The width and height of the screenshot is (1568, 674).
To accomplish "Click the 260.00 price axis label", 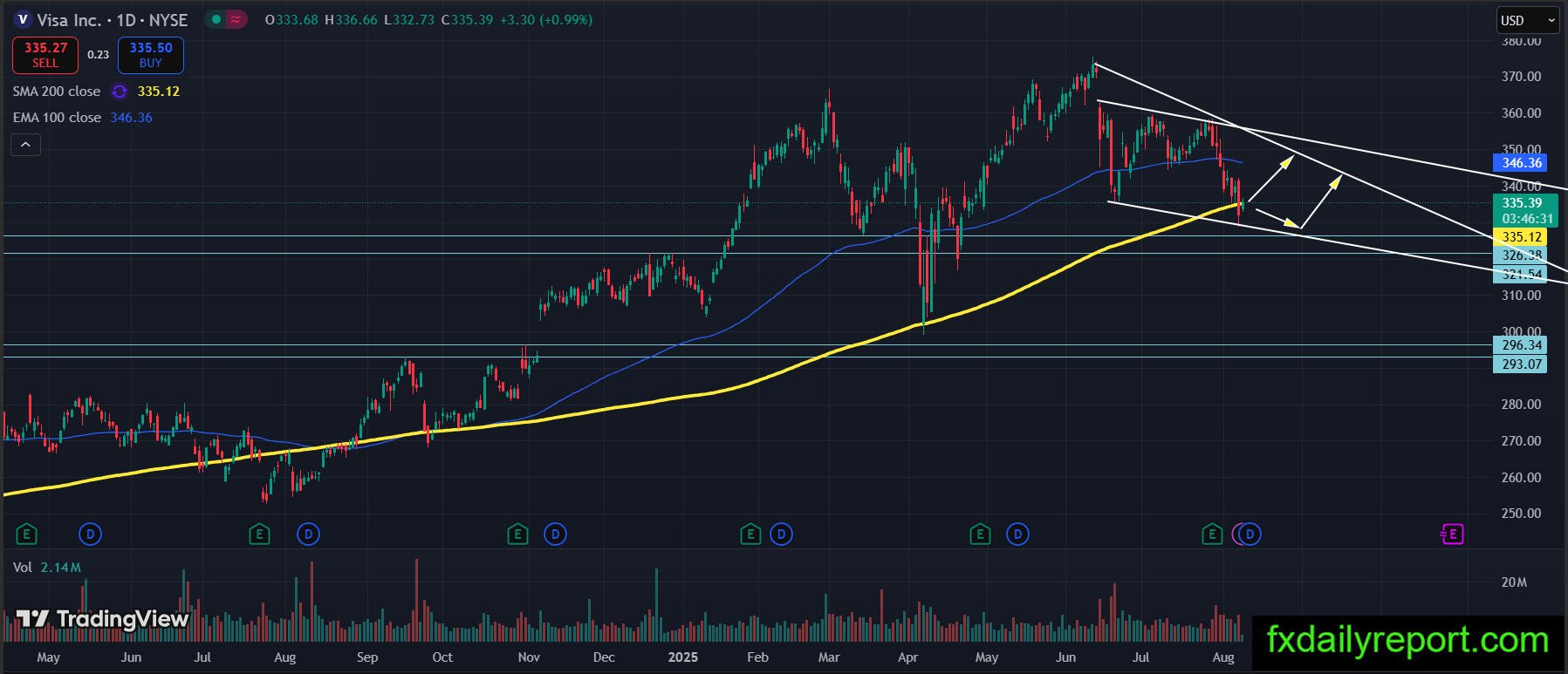I will click(1521, 478).
